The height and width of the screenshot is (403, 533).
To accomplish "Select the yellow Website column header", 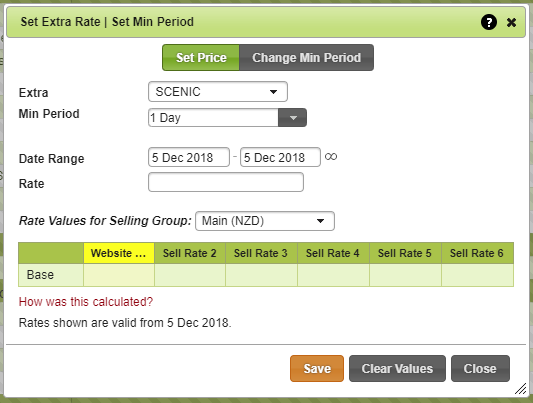I will [119, 253].
